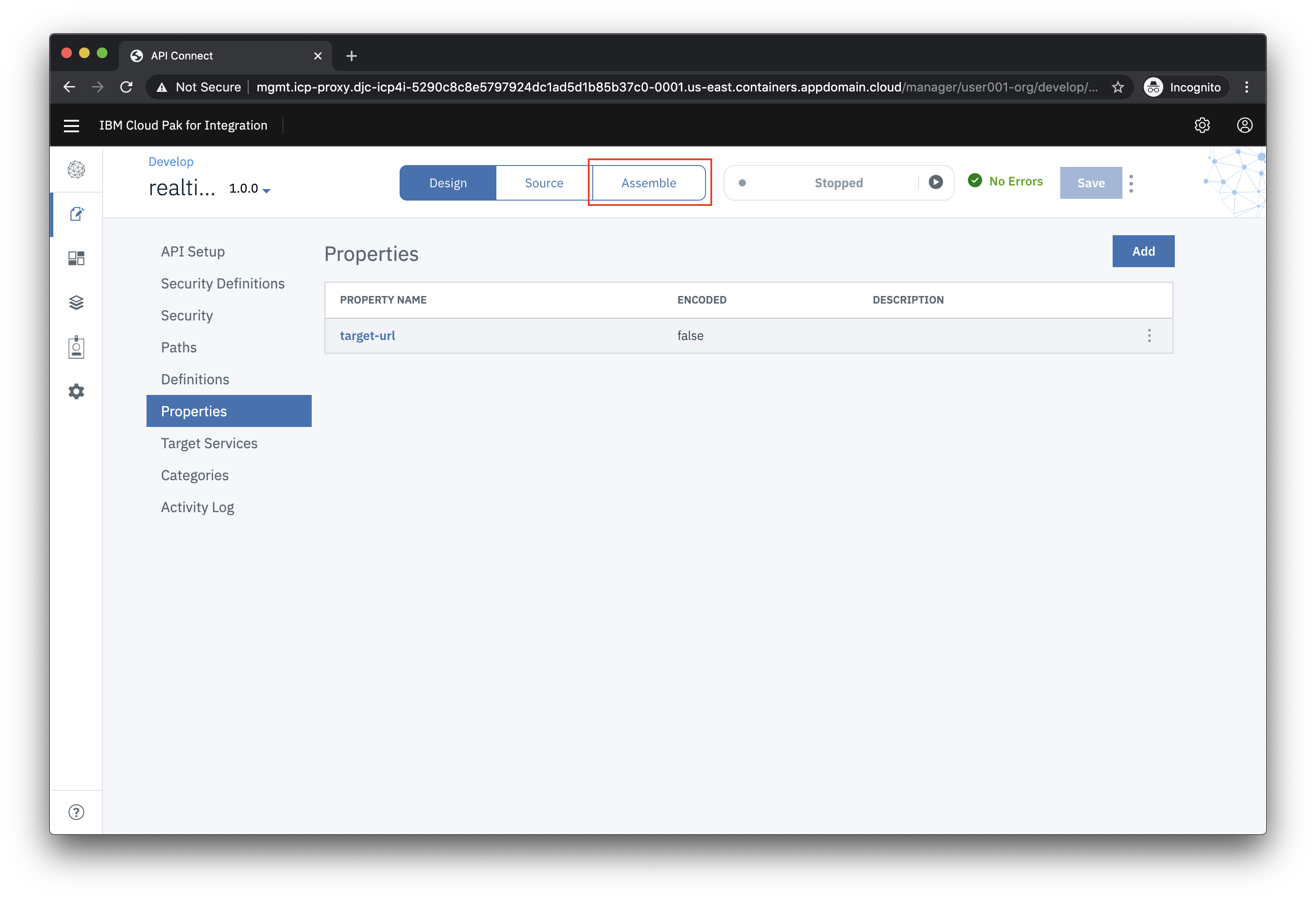The width and height of the screenshot is (1316, 900).
Task: Click the Develop breadcrumb link
Action: [x=171, y=162]
